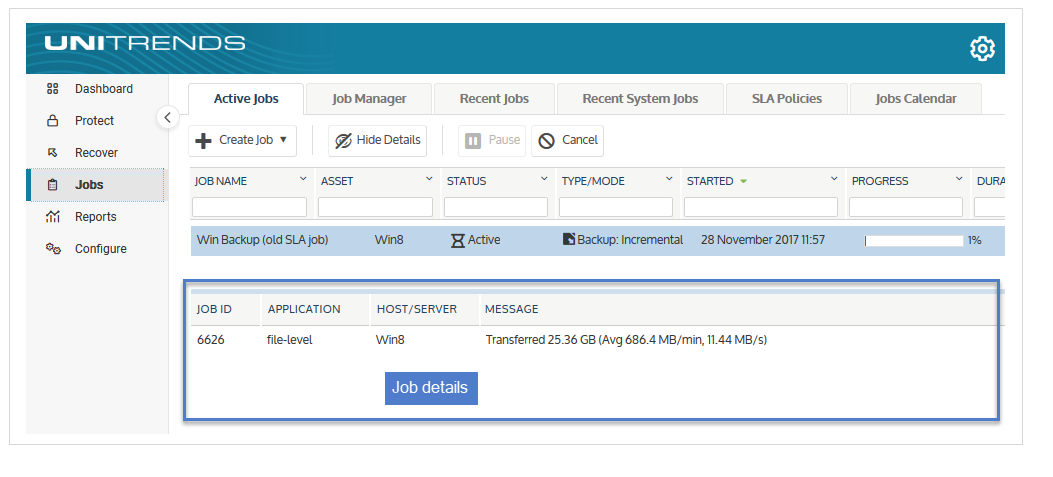
Task: Select the "Win Backup (old SLA job)" row
Action: 598,241
